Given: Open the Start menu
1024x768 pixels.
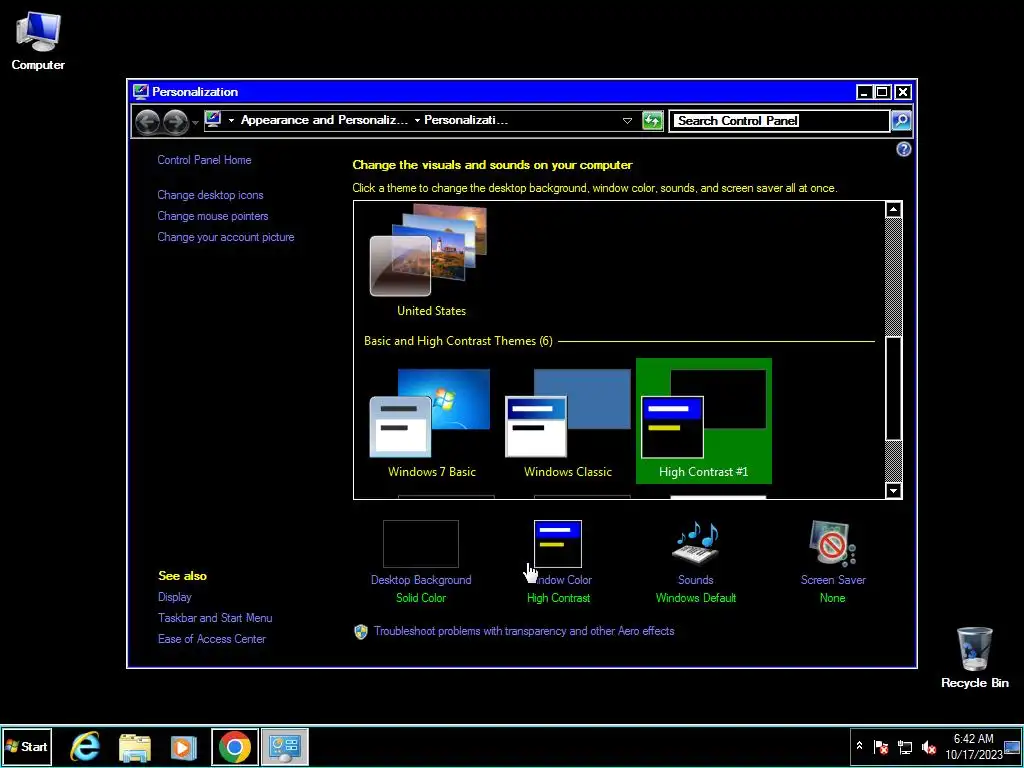Looking at the screenshot, I should coord(27,746).
